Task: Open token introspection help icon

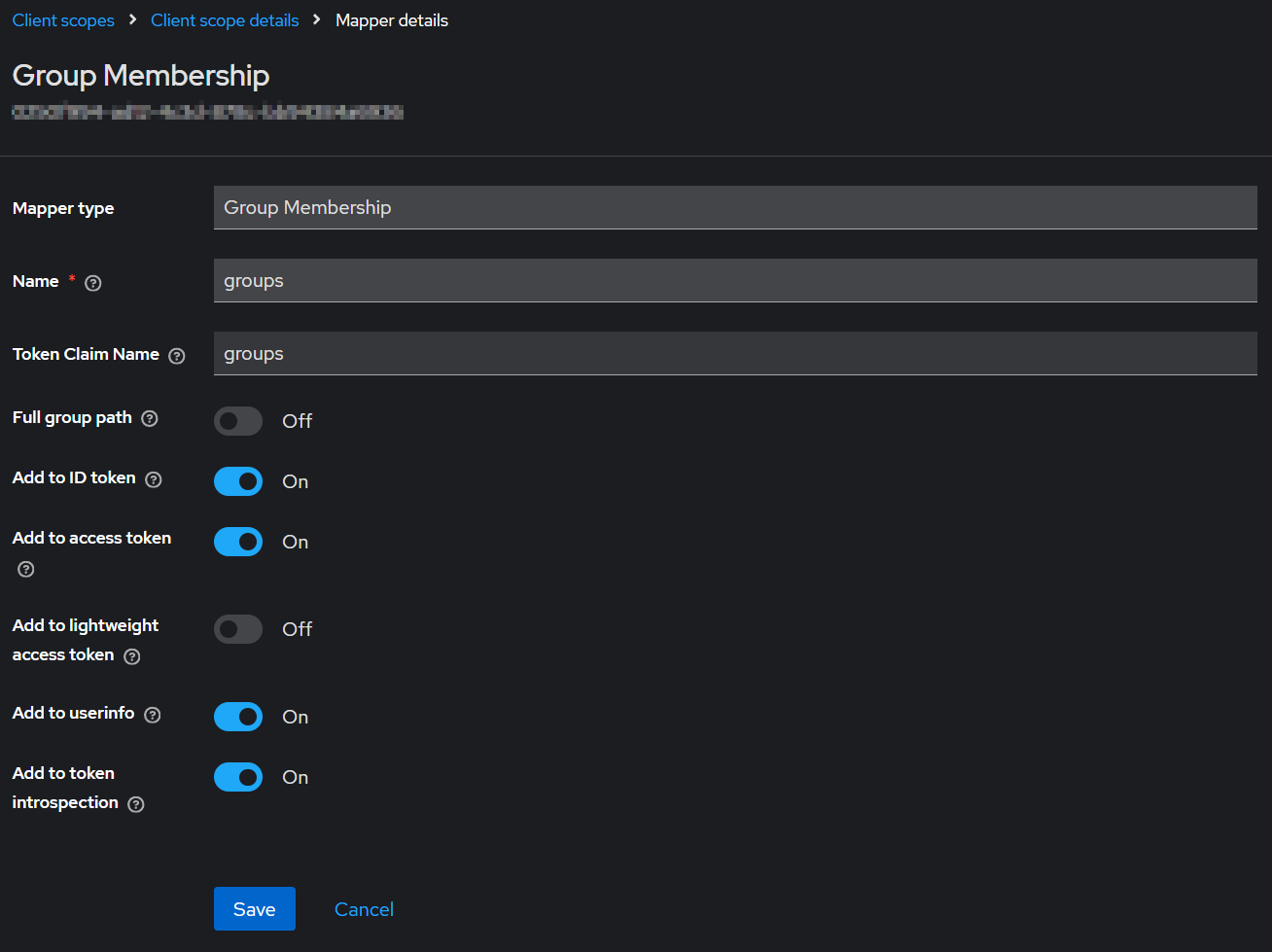Action: point(136,804)
